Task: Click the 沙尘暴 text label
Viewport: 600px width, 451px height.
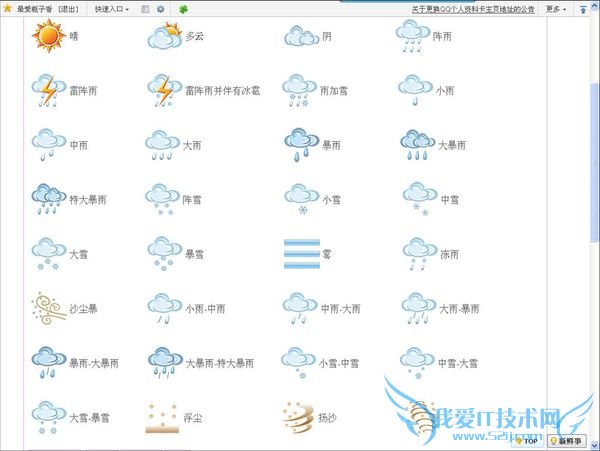Action: click(83, 309)
